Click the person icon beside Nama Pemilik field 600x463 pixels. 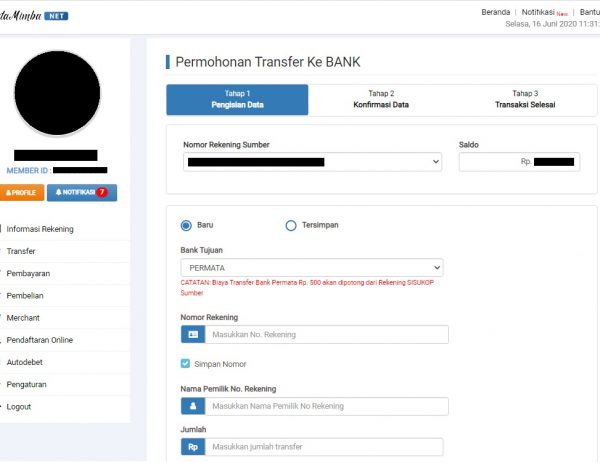pyautogui.click(x=193, y=406)
